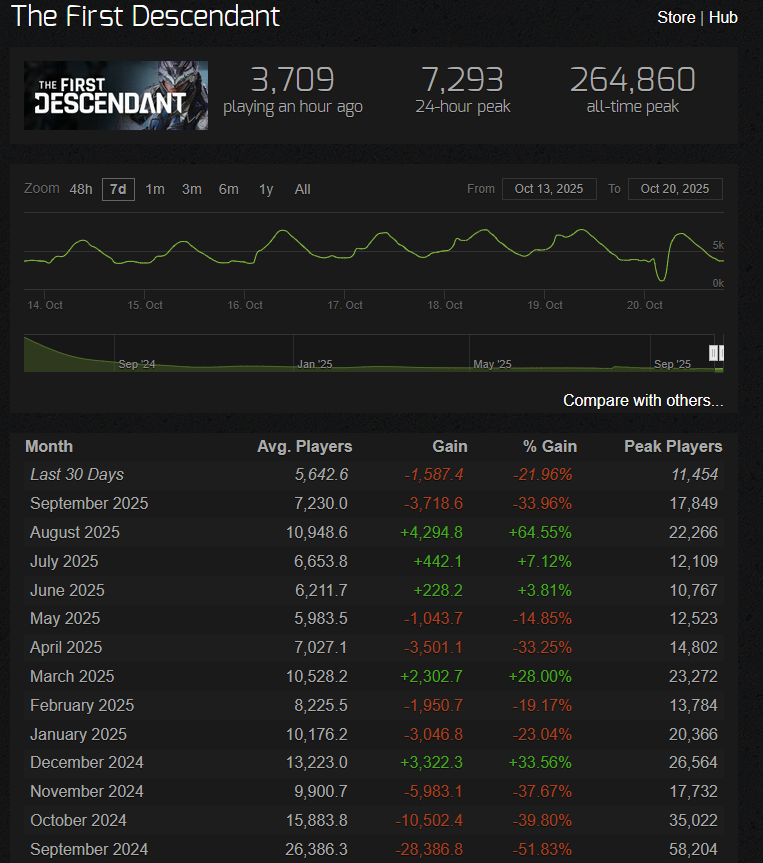This screenshot has width=763, height=863.
Task: Click the September 2025 row label
Action: click(x=89, y=504)
